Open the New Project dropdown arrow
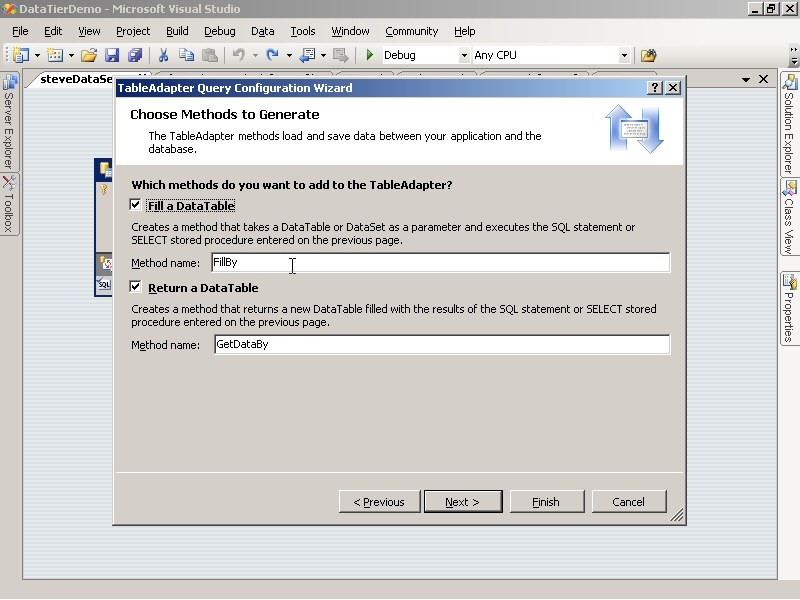The image size is (800, 600). pos(37,55)
